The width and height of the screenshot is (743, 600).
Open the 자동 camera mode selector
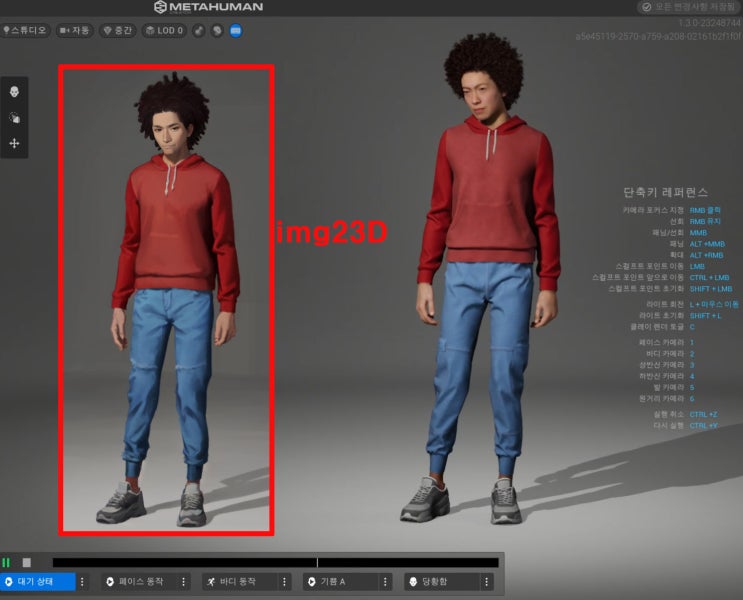(74, 30)
